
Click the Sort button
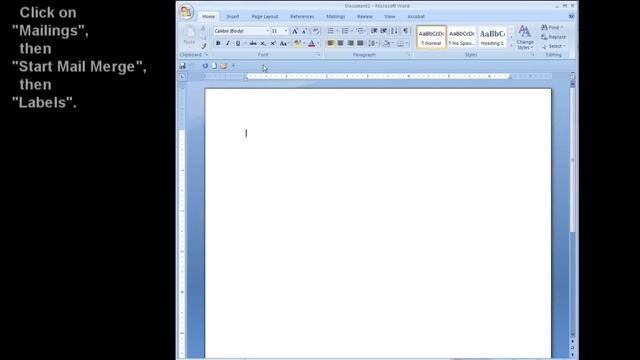click(394, 31)
